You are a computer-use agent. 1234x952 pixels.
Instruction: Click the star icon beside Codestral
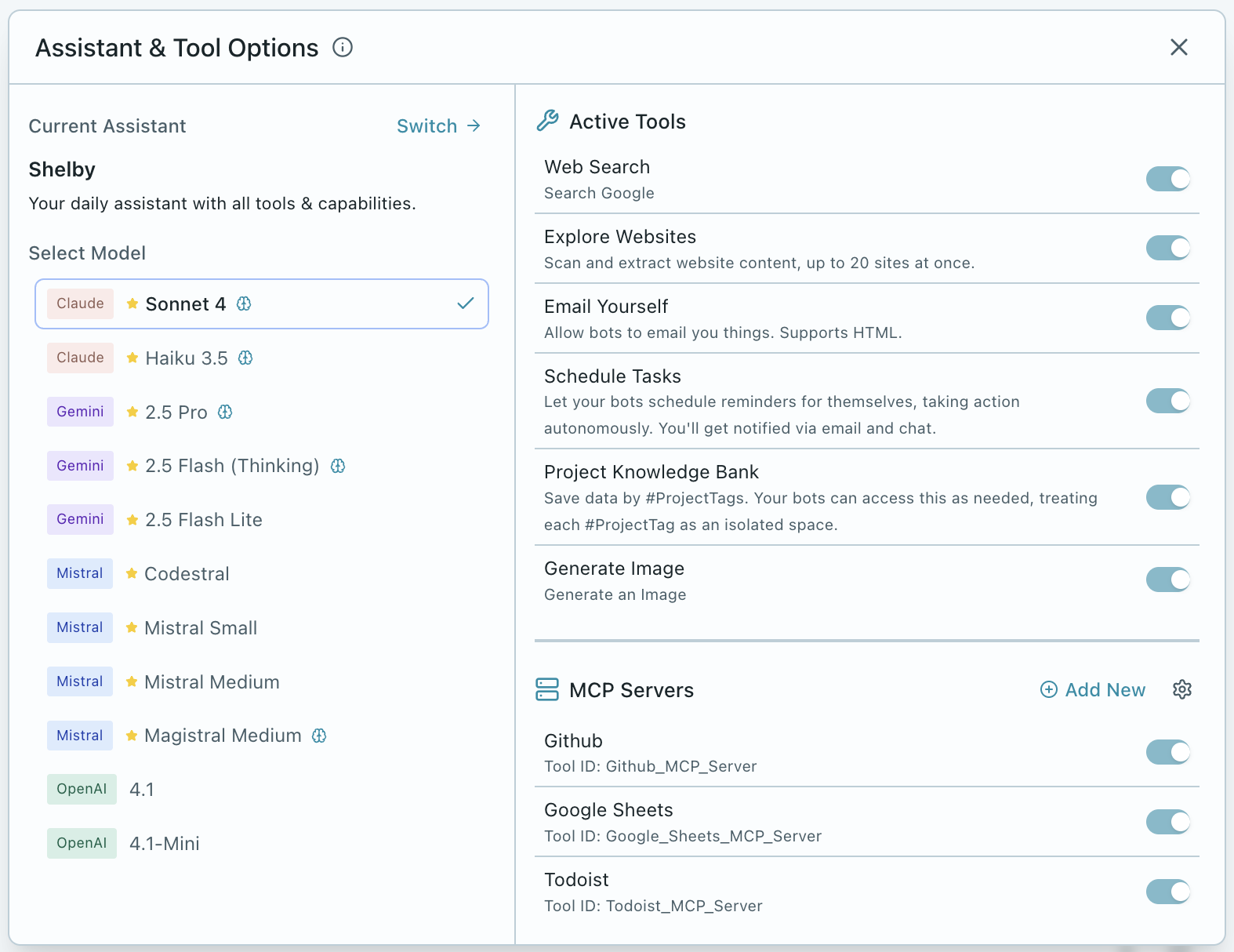tap(132, 573)
